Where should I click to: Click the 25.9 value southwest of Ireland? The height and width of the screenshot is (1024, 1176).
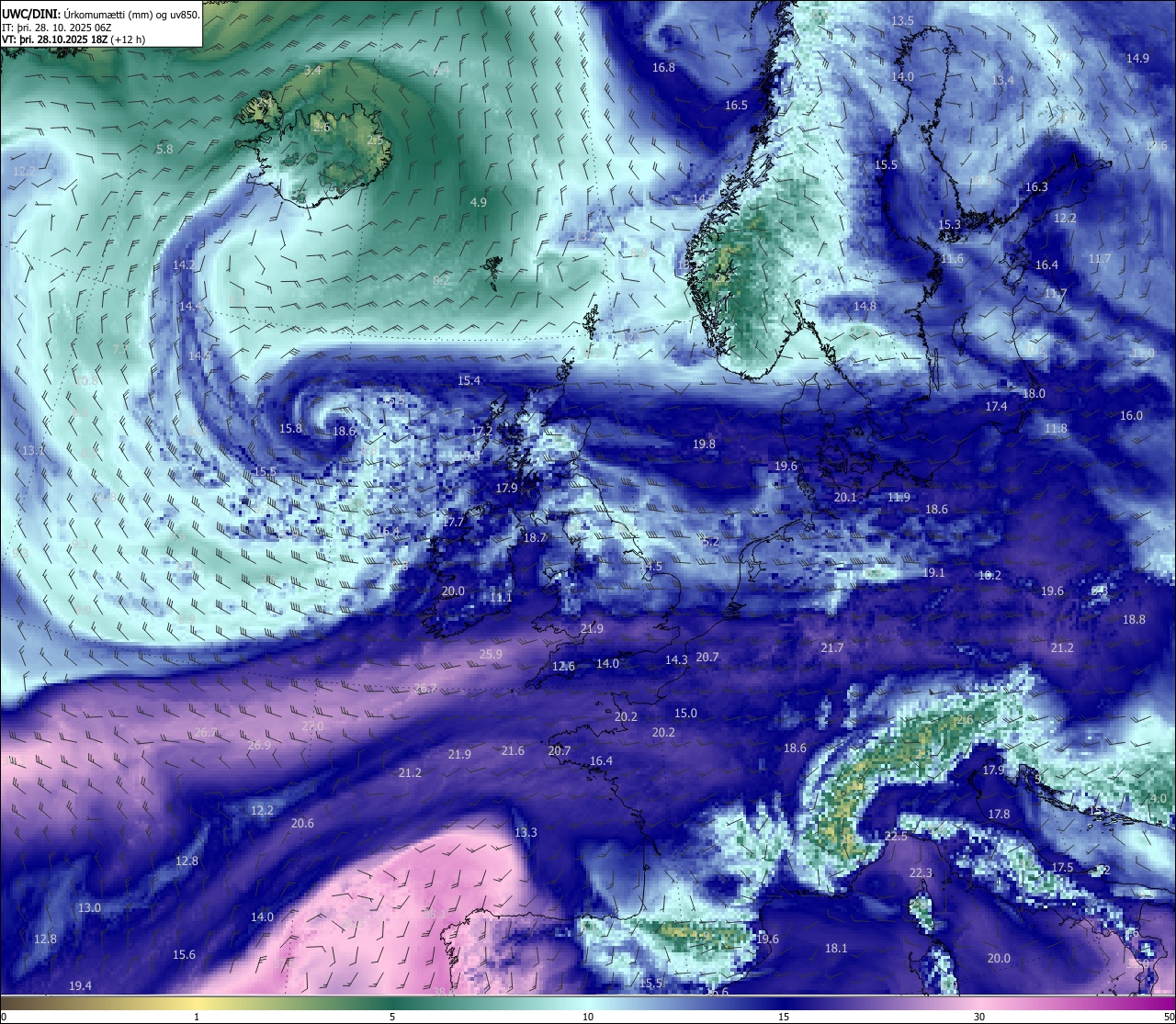(x=491, y=655)
